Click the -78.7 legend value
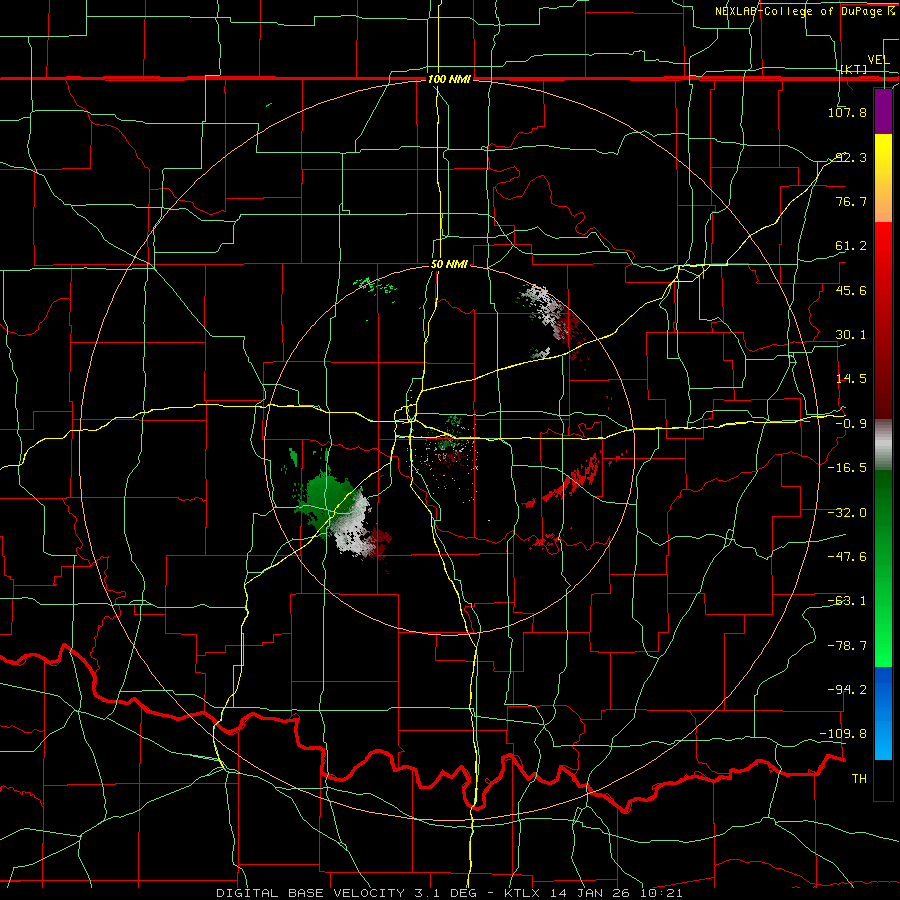900x900 pixels. point(847,646)
